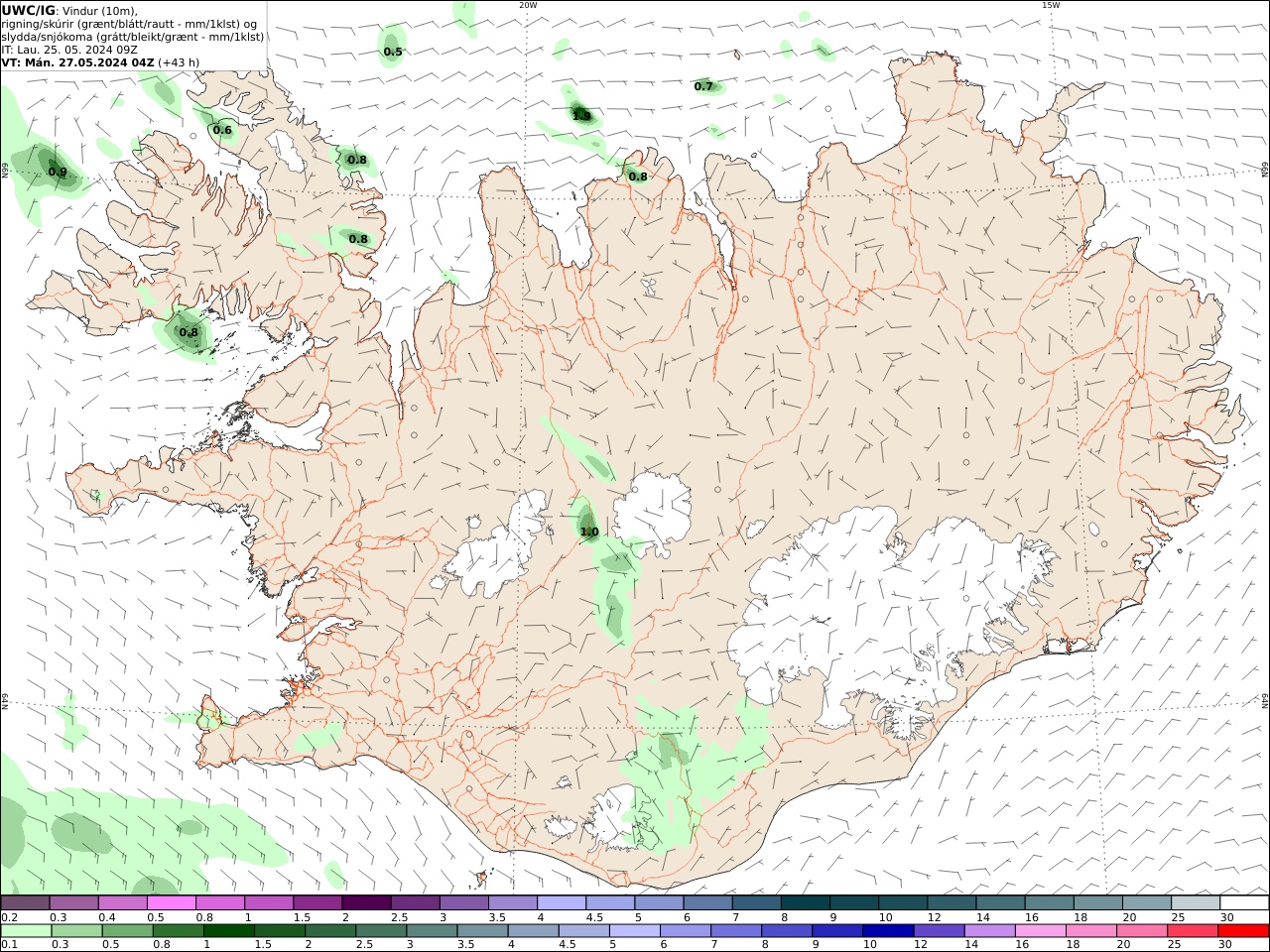Image resolution: width=1270 pixels, height=952 pixels.
Task: Click the '0.1' label in lower legend row
Action: [9, 945]
